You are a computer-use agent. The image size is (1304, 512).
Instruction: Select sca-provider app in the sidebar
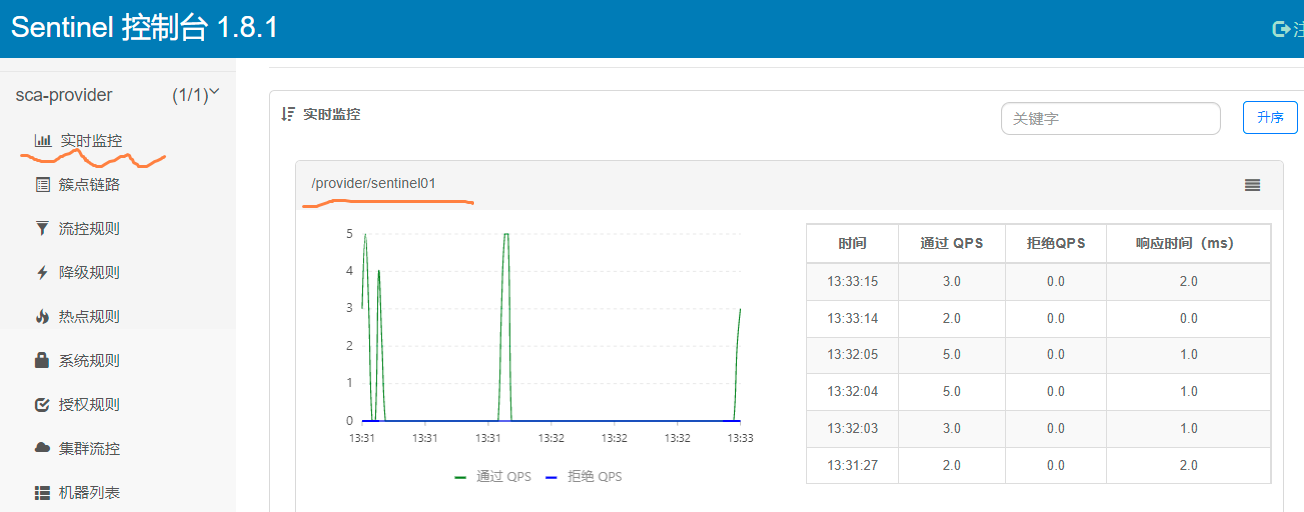coord(64,95)
